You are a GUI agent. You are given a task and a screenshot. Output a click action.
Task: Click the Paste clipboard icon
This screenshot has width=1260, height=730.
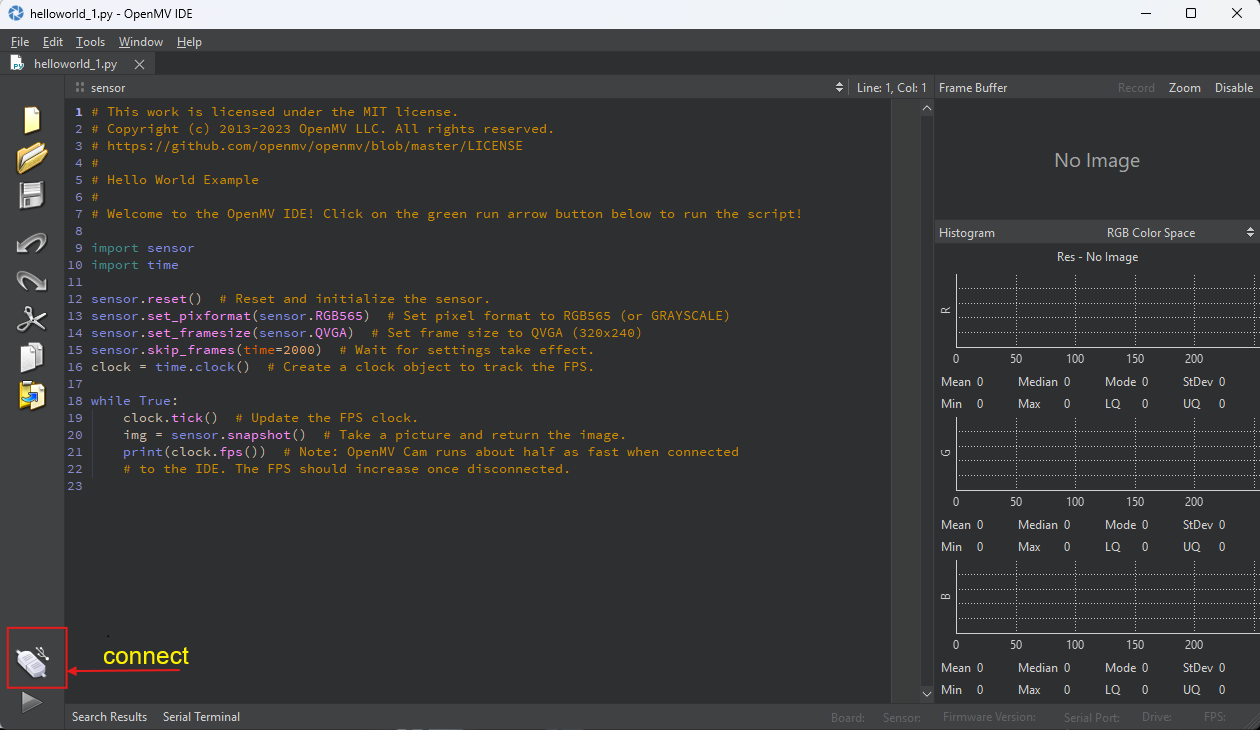[x=32, y=395]
